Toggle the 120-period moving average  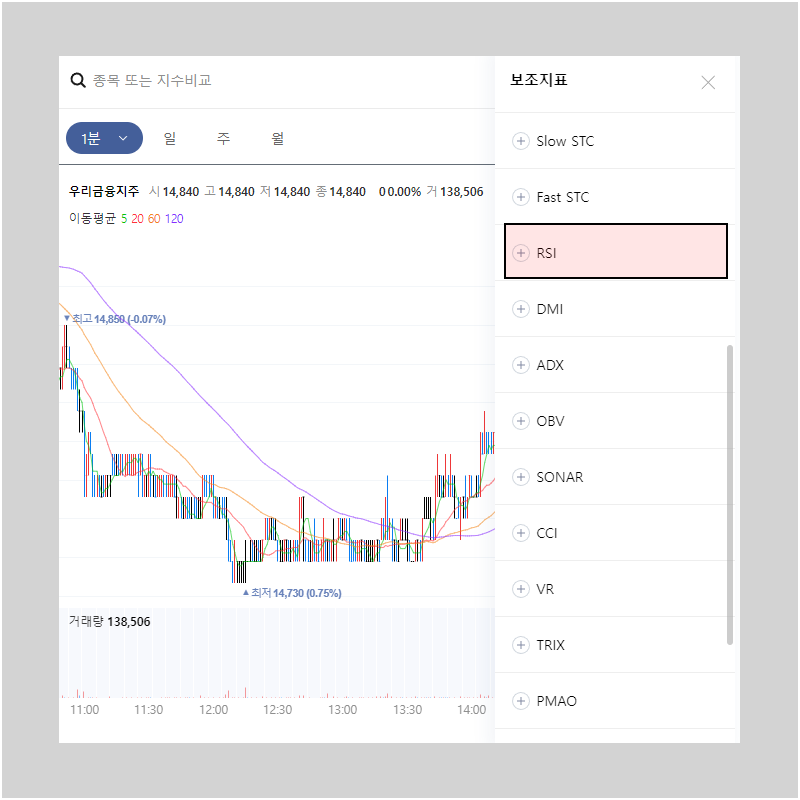175,218
